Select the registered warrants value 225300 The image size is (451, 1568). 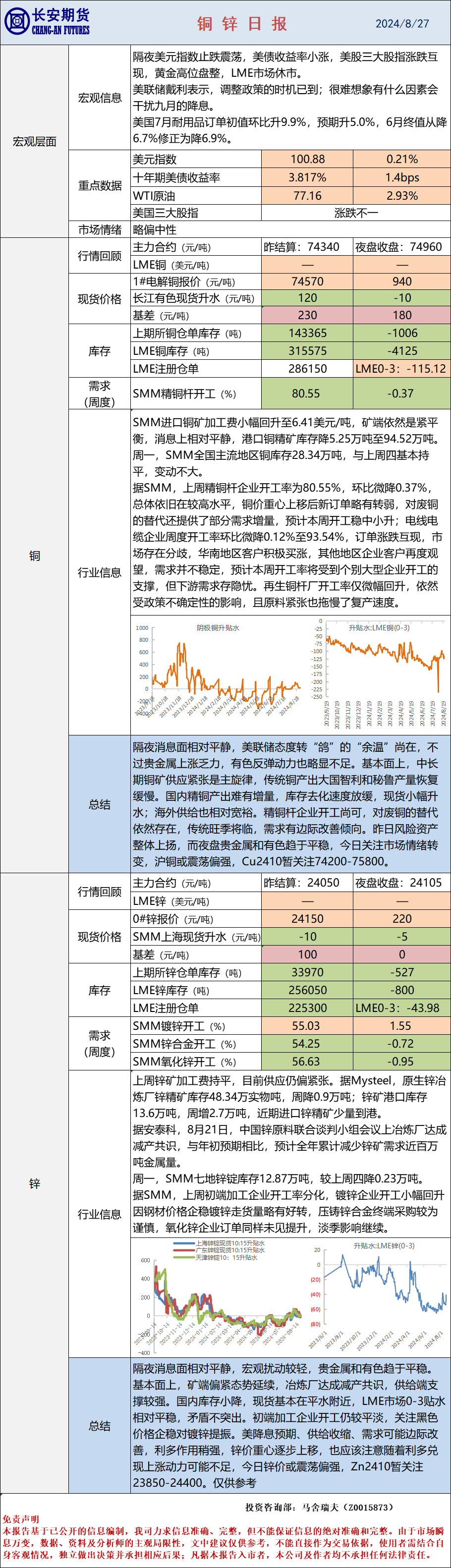pos(307,1008)
